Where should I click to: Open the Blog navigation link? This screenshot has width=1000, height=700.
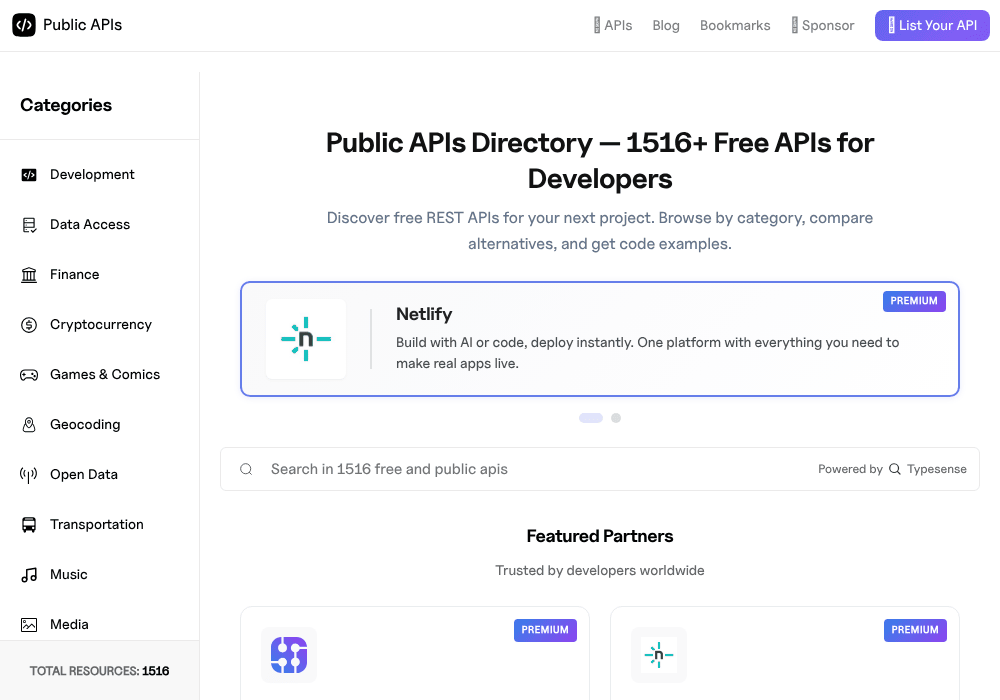[666, 26]
